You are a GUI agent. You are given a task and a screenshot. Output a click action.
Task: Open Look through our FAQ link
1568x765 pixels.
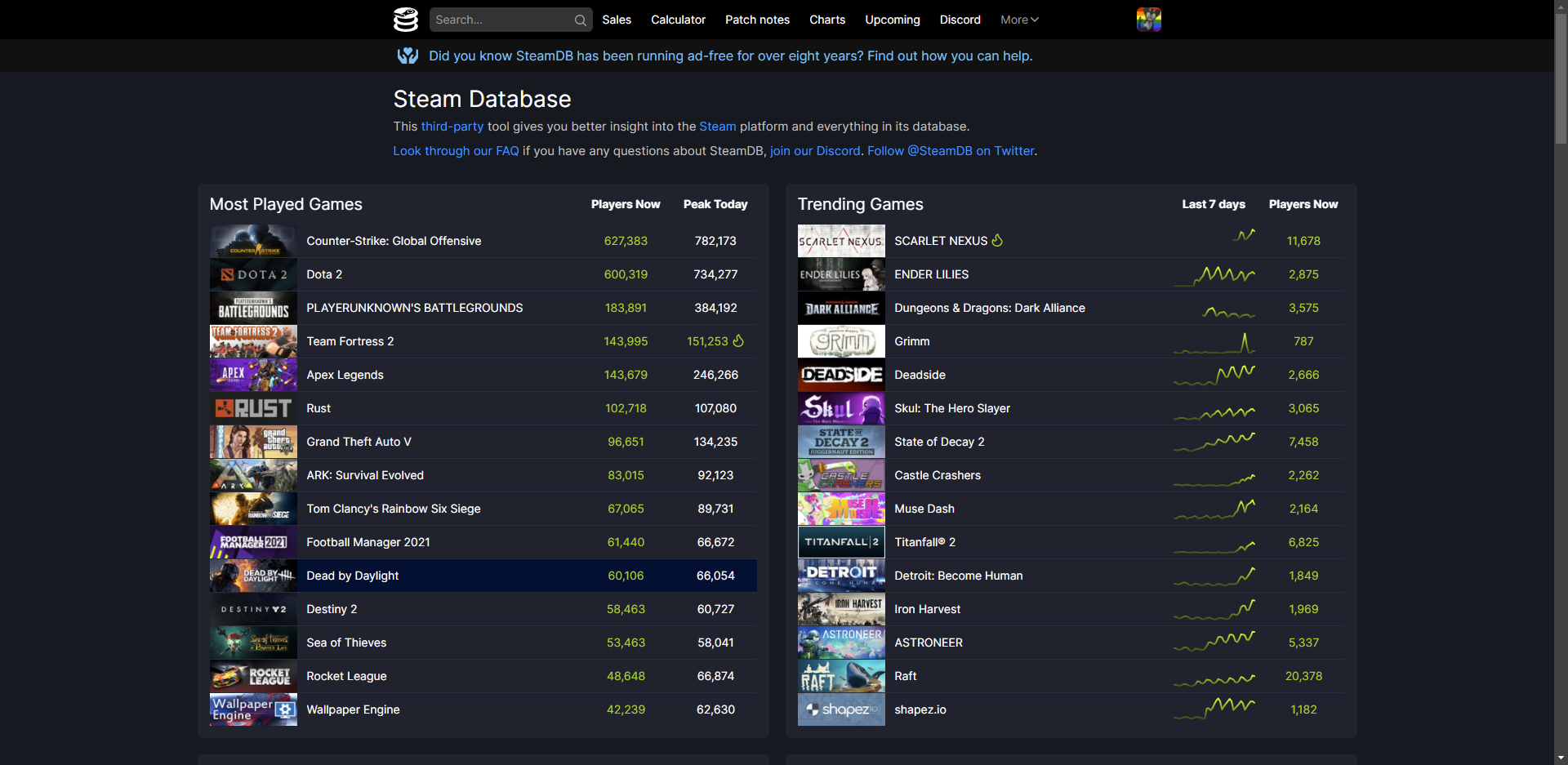(x=456, y=151)
